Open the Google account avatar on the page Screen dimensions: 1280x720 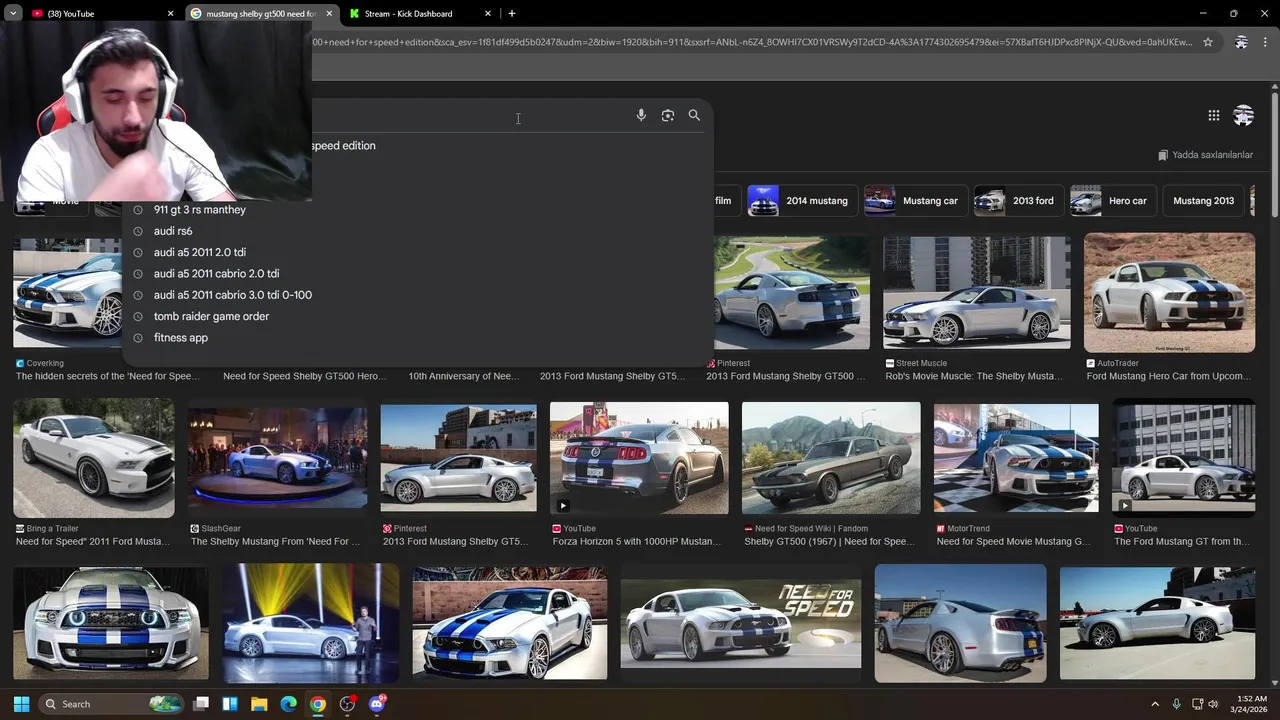point(1243,115)
